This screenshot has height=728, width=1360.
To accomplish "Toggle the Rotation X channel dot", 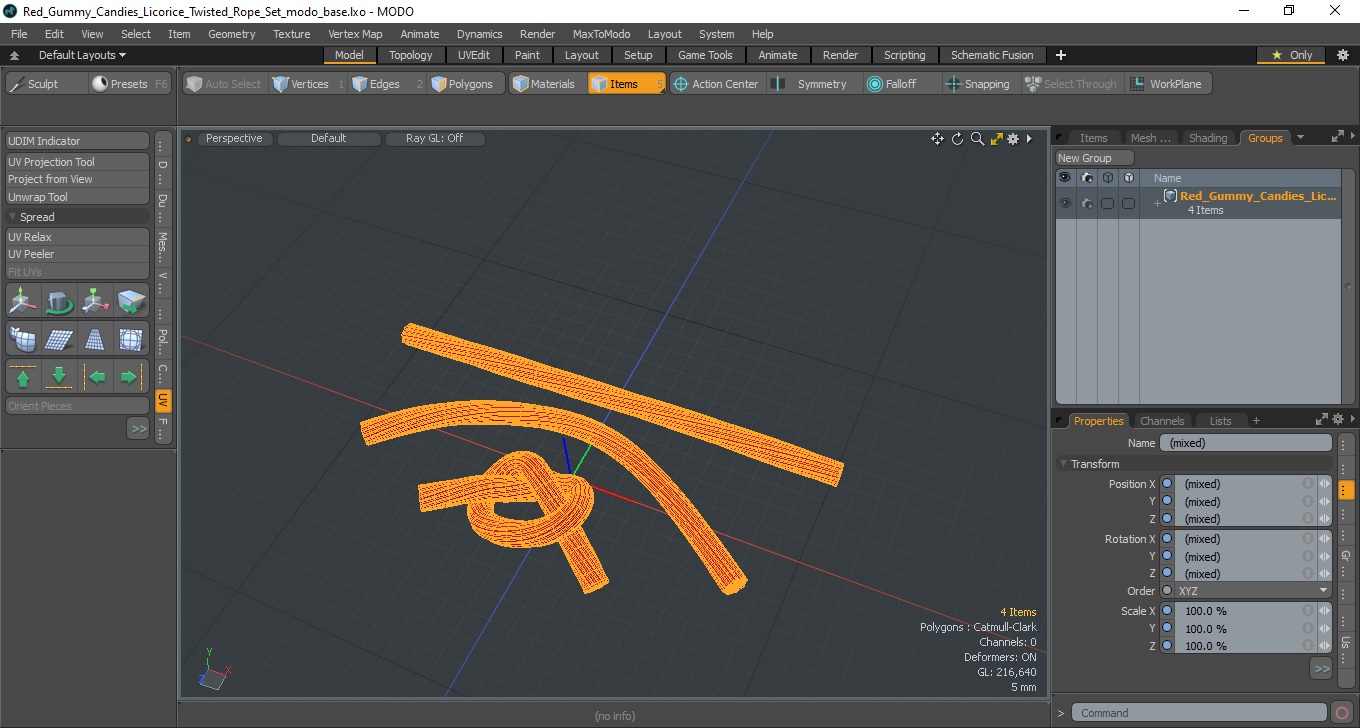I will point(1166,539).
